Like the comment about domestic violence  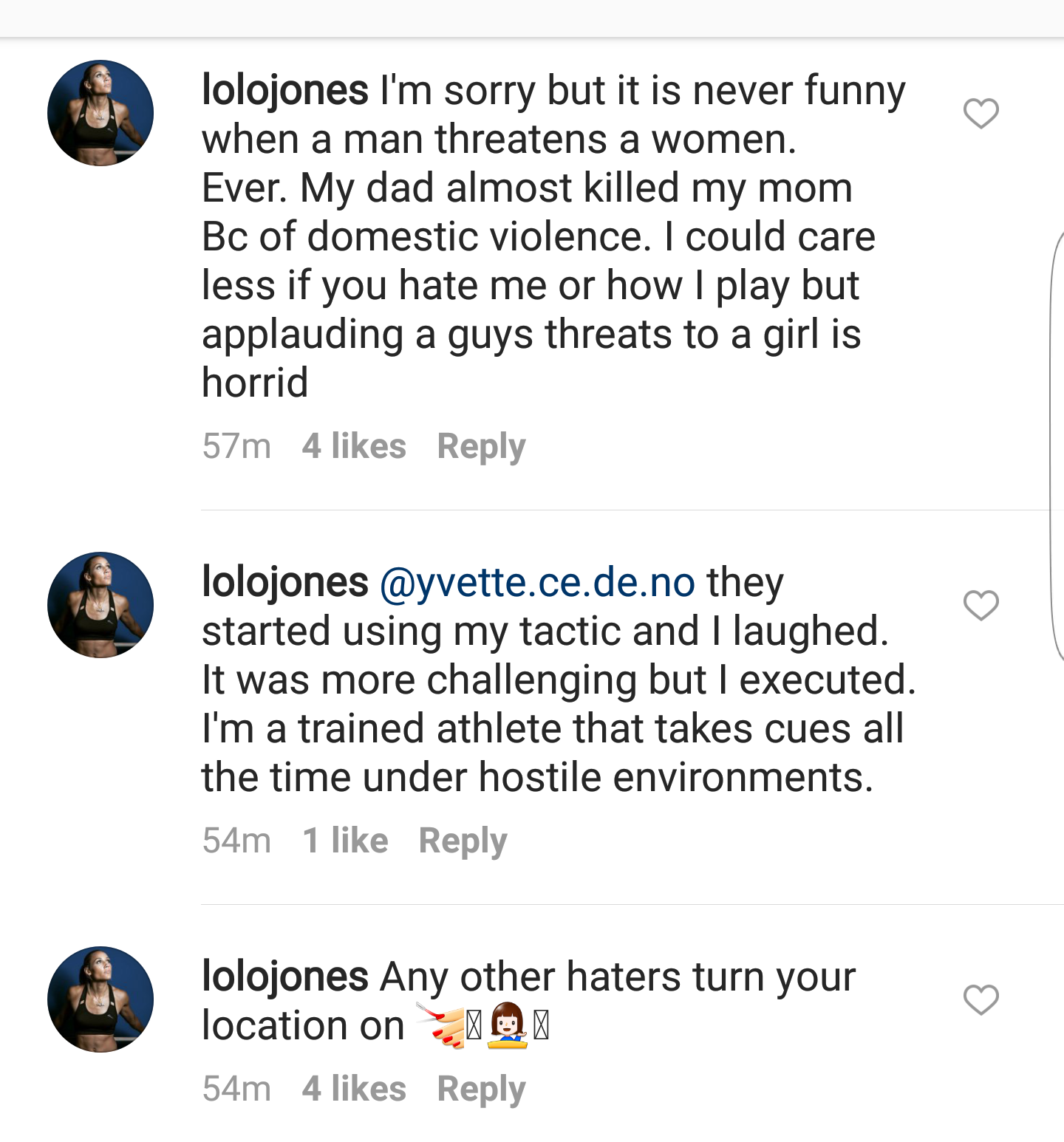[x=981, y=114]
